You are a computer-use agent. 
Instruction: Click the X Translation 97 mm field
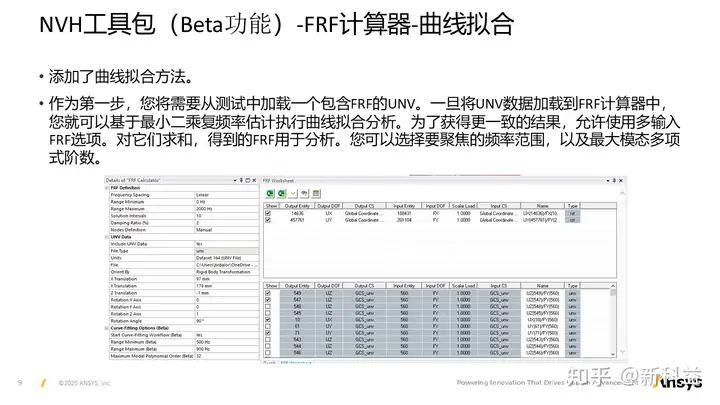[x=227, y=279]
